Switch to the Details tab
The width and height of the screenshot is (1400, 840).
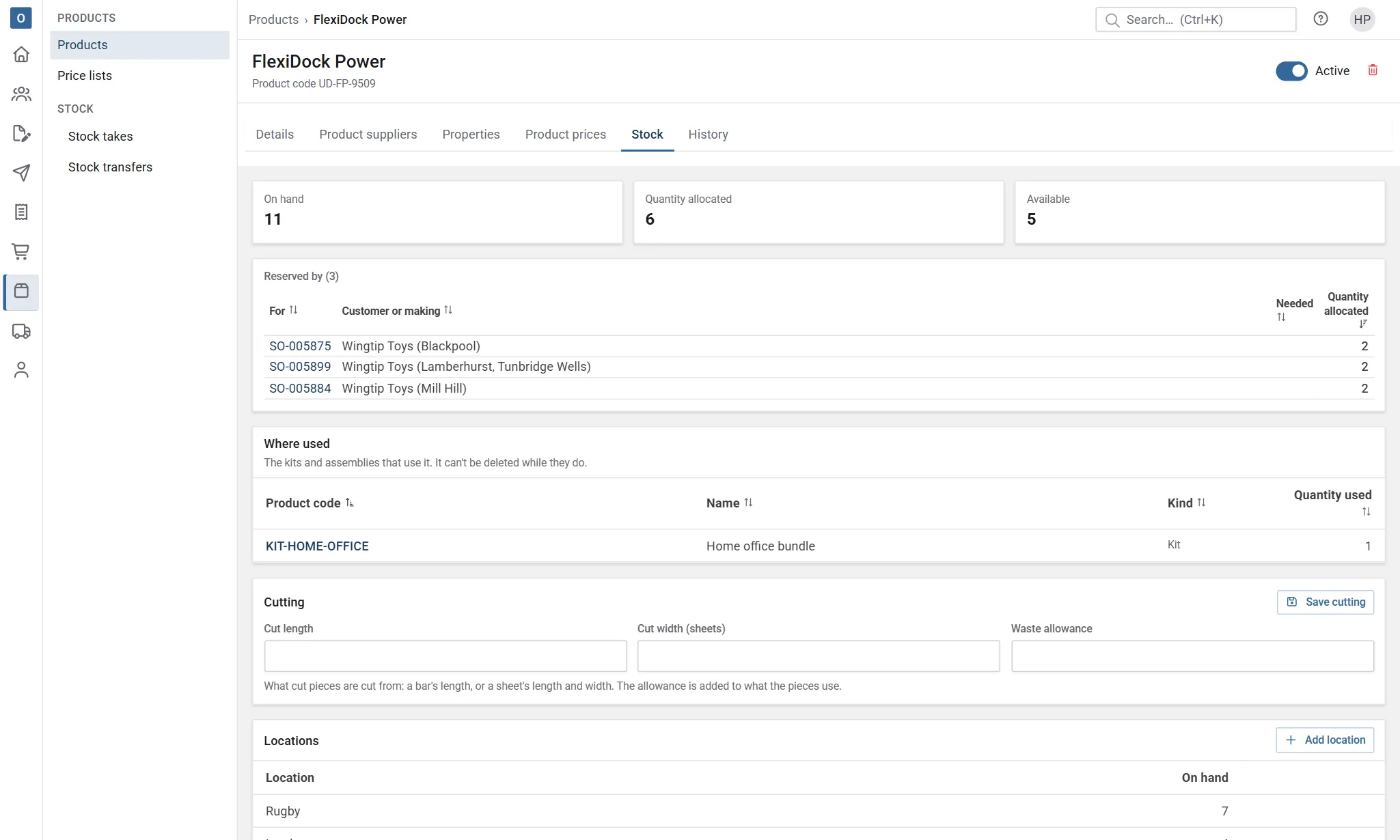[275, 135]
